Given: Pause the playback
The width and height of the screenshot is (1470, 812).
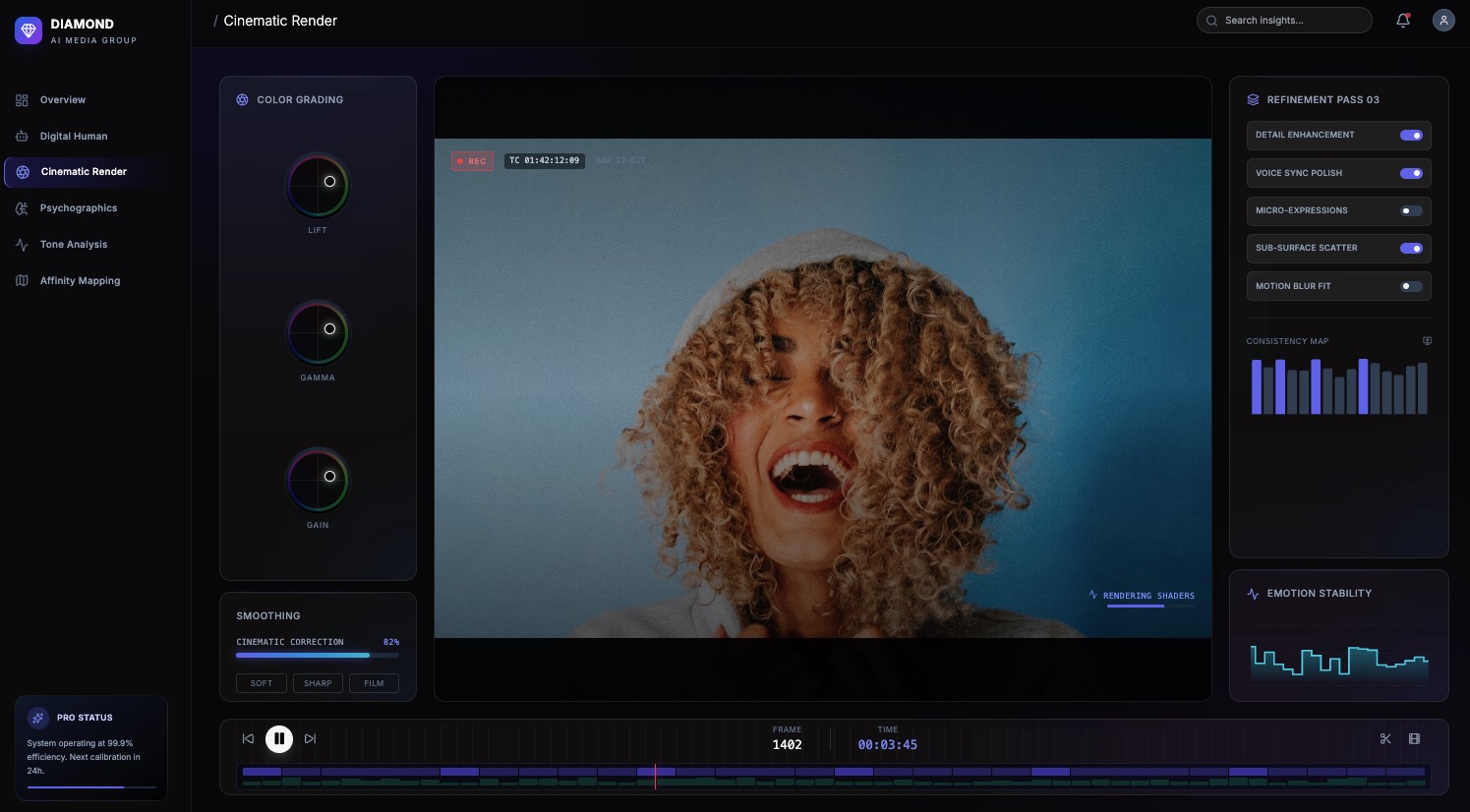Looking at the screenshot, I should point(279,738).
